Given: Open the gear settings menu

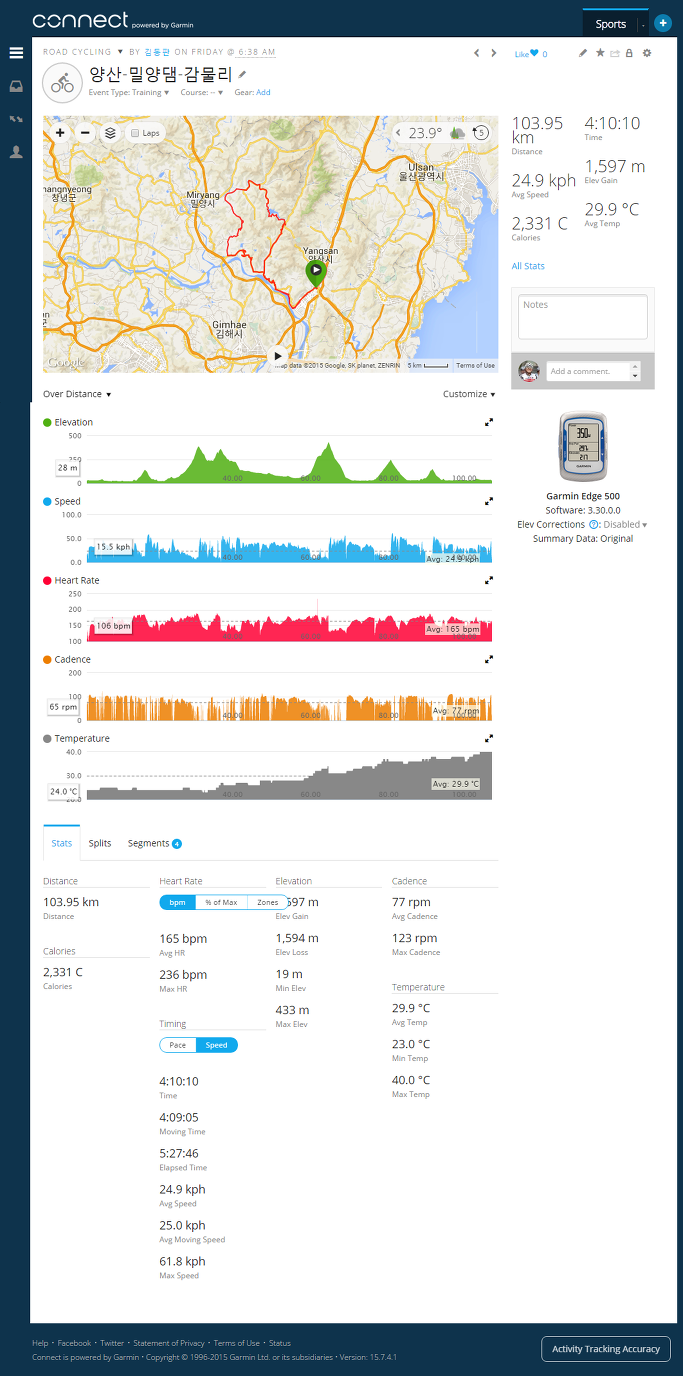Looking at the screenshot, I should point(647,53).
